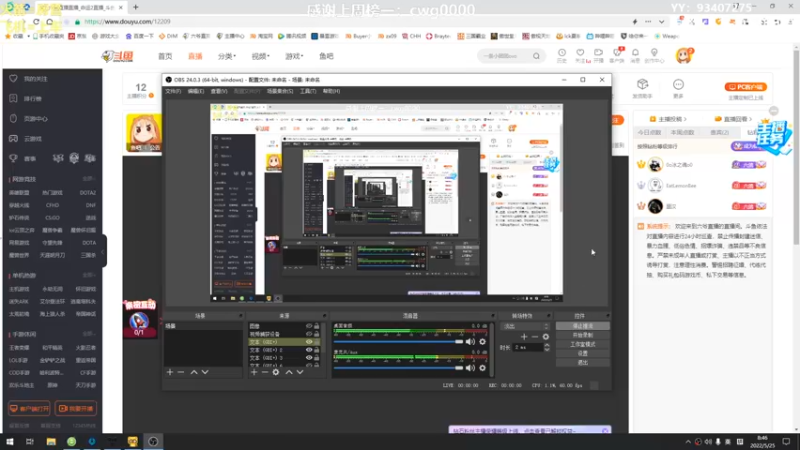
Task: Click orange PC客户端 button on Douyu
Action: (745, 87)
